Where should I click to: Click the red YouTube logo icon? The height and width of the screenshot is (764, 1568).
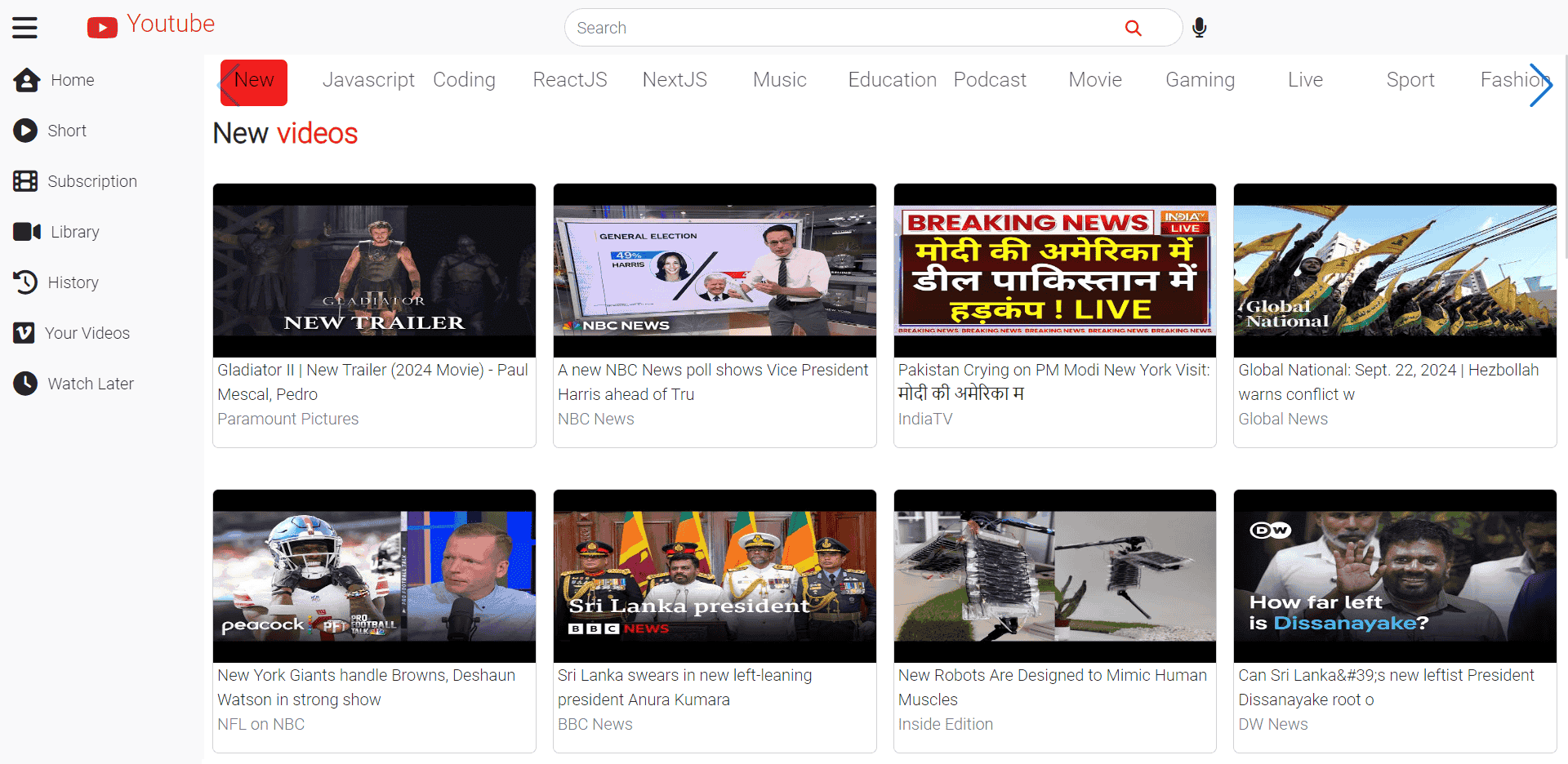click(x=102, y=28)
